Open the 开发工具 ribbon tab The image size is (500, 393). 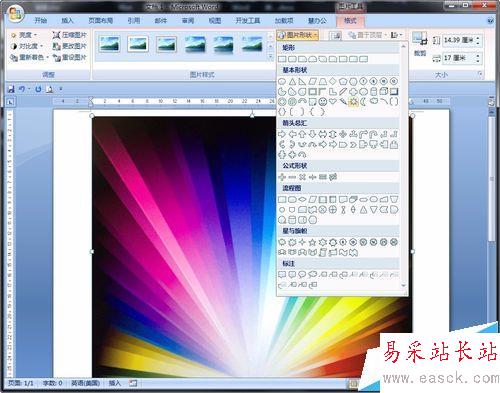point(248,21)
